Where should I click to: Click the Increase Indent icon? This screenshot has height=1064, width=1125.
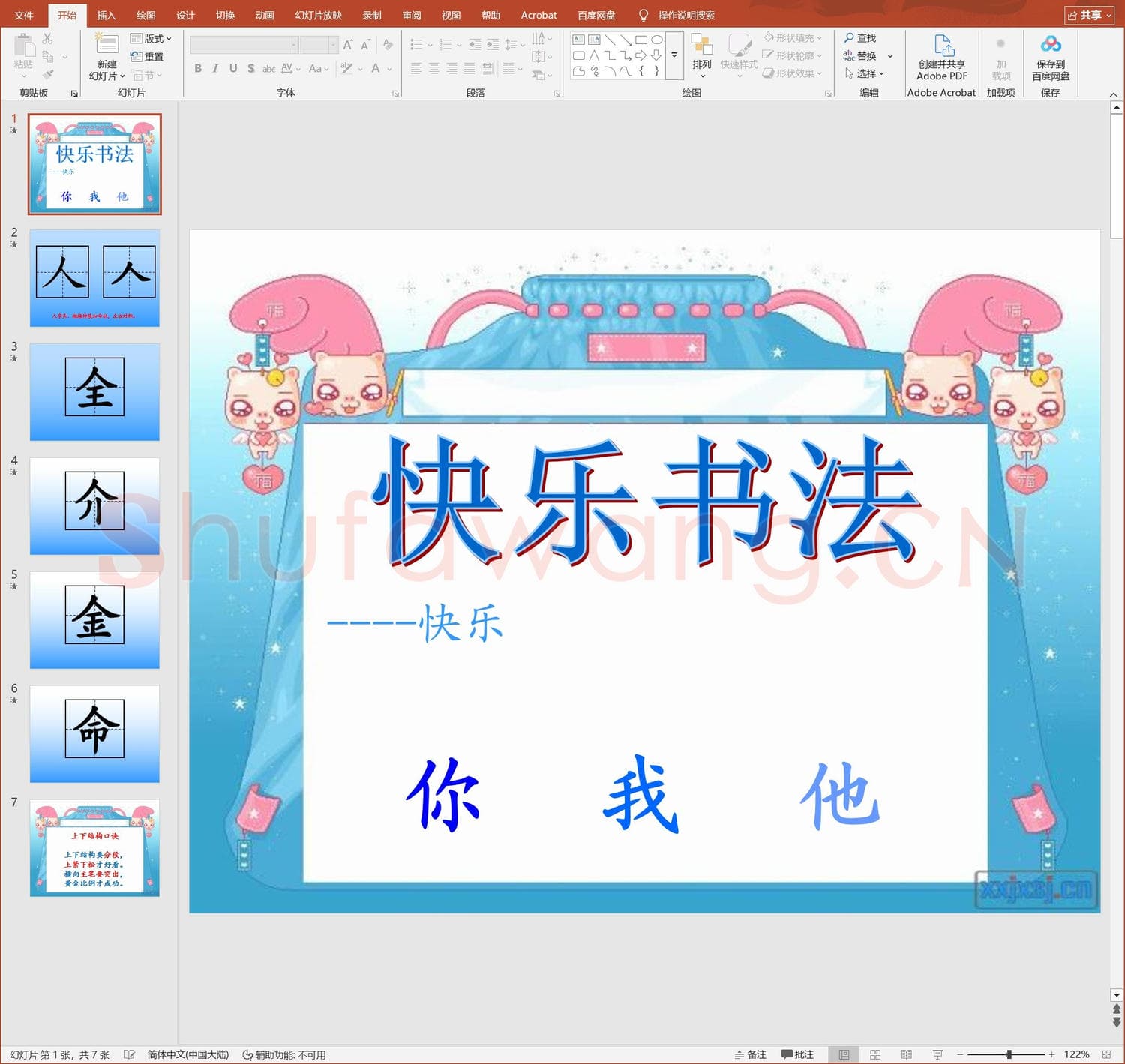pyautogui.click(x=493, y=45)
